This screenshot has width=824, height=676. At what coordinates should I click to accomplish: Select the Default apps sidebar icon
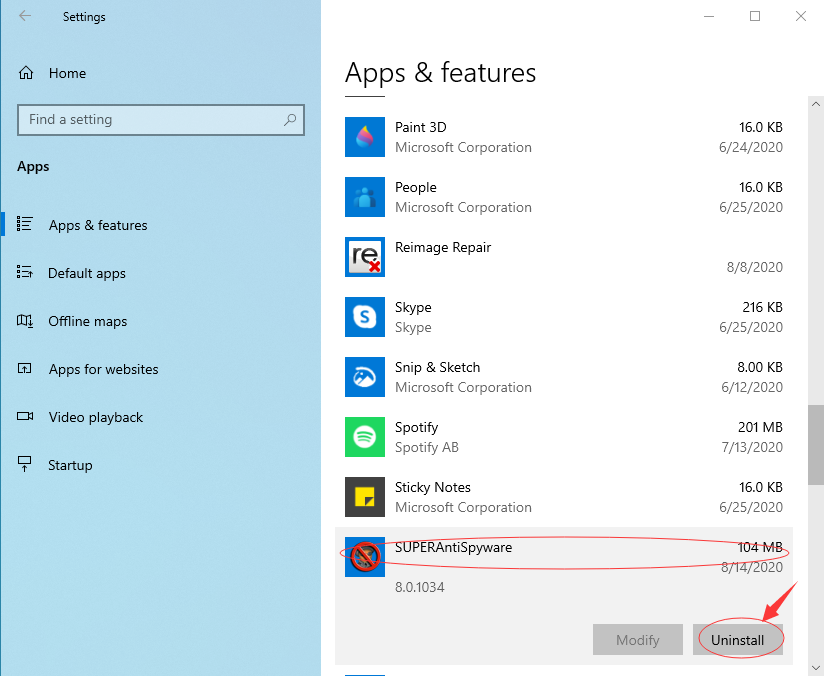click(x=25, y=272)
